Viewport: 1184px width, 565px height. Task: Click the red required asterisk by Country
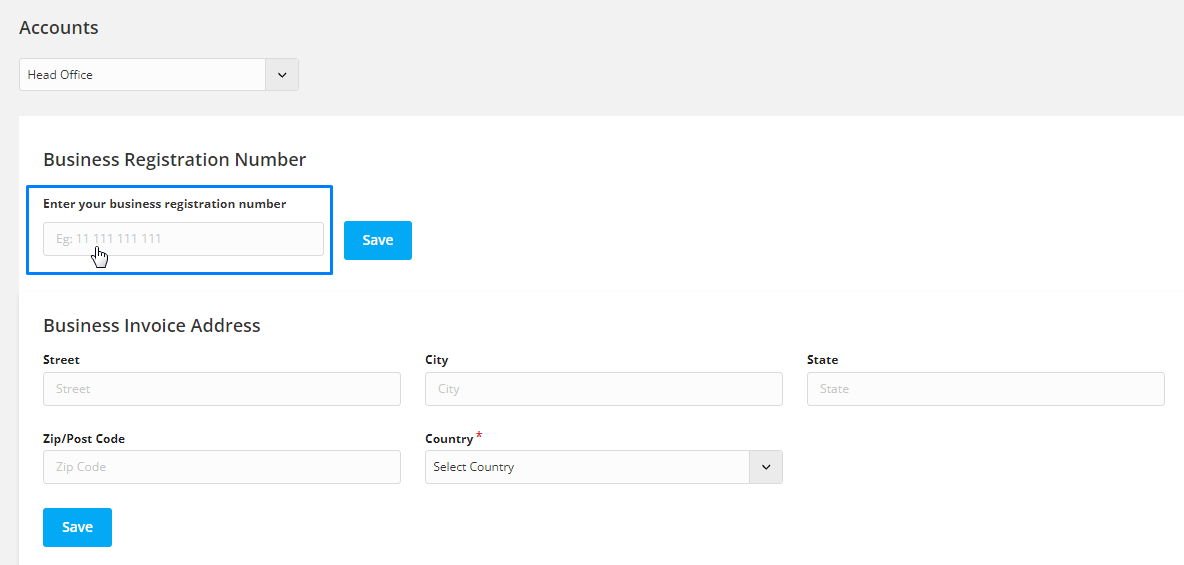click(x=479, y=437)
